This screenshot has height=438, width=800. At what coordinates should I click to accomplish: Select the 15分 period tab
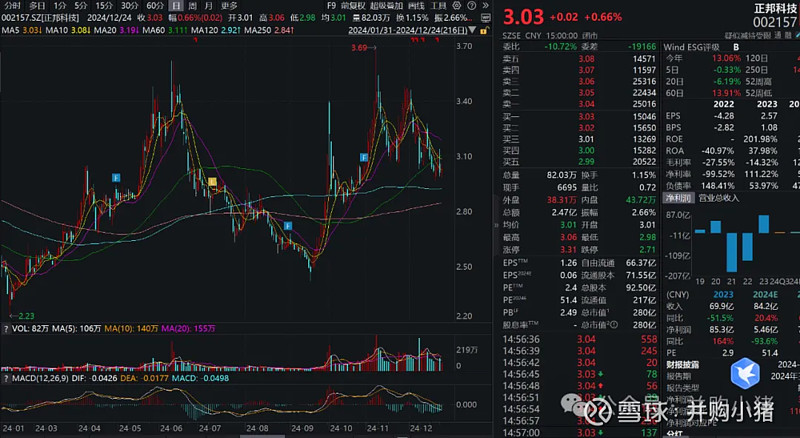coord(104,6)
